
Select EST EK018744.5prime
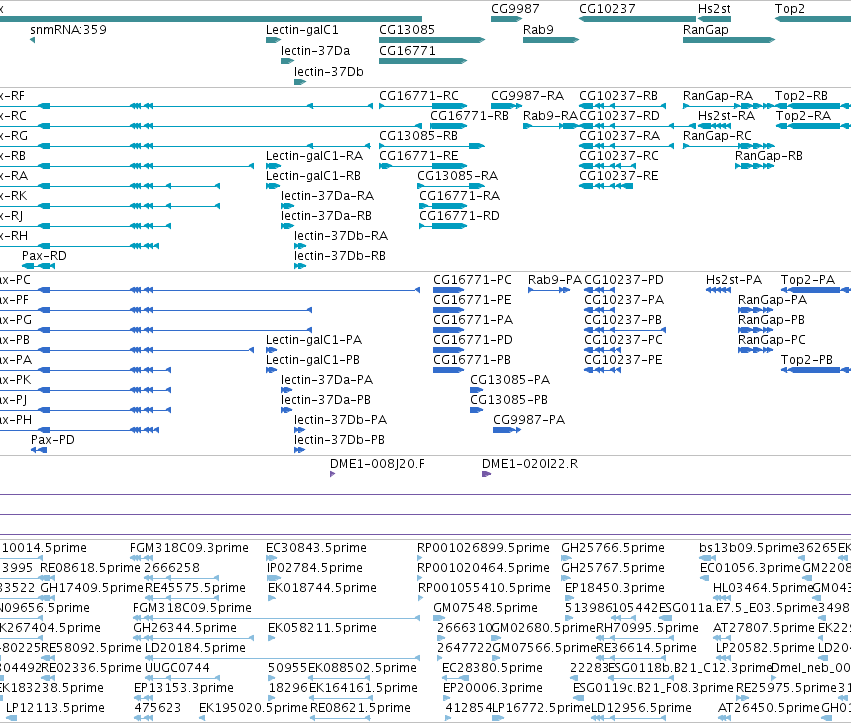coord(272,598)
